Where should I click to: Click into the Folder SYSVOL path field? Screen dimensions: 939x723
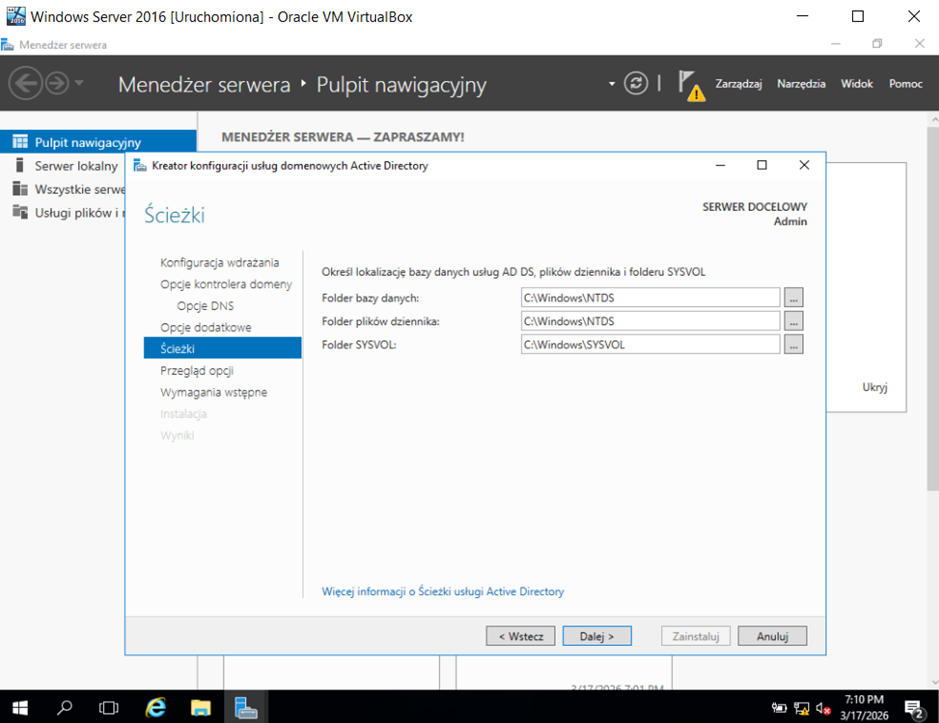pos(649,344)
